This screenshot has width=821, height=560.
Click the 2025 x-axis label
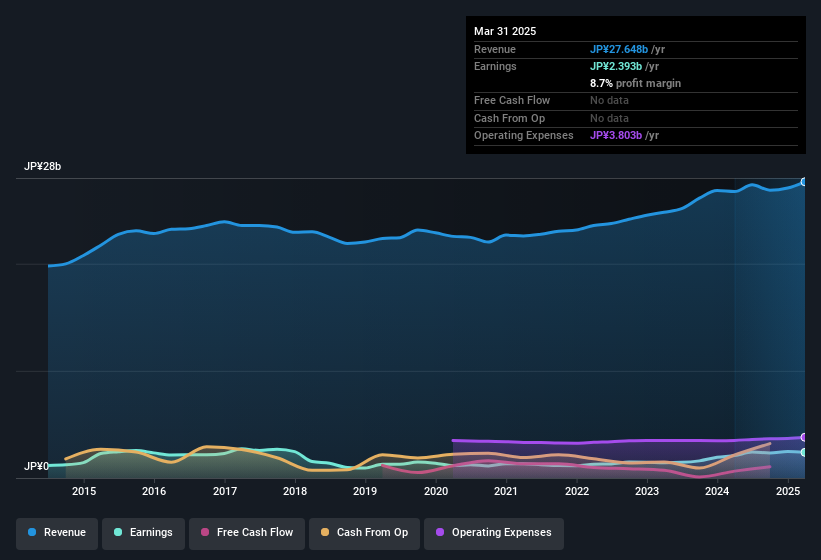click(x=788, y=491)
